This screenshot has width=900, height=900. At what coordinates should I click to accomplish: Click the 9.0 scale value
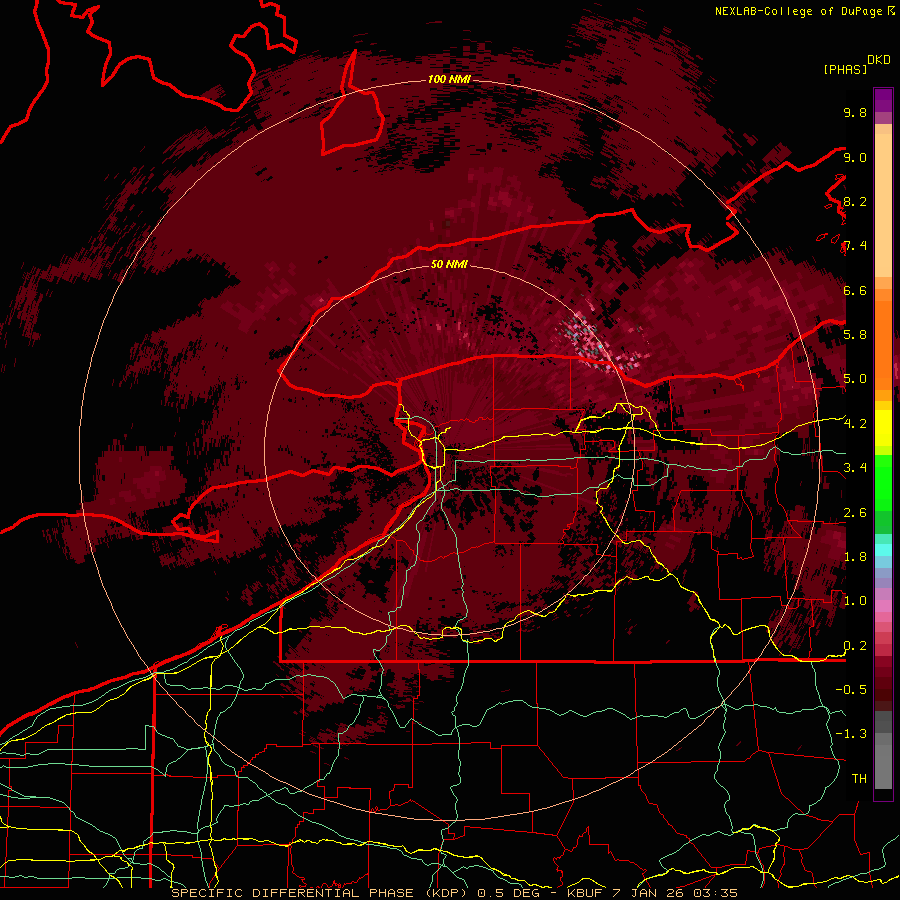855,157
